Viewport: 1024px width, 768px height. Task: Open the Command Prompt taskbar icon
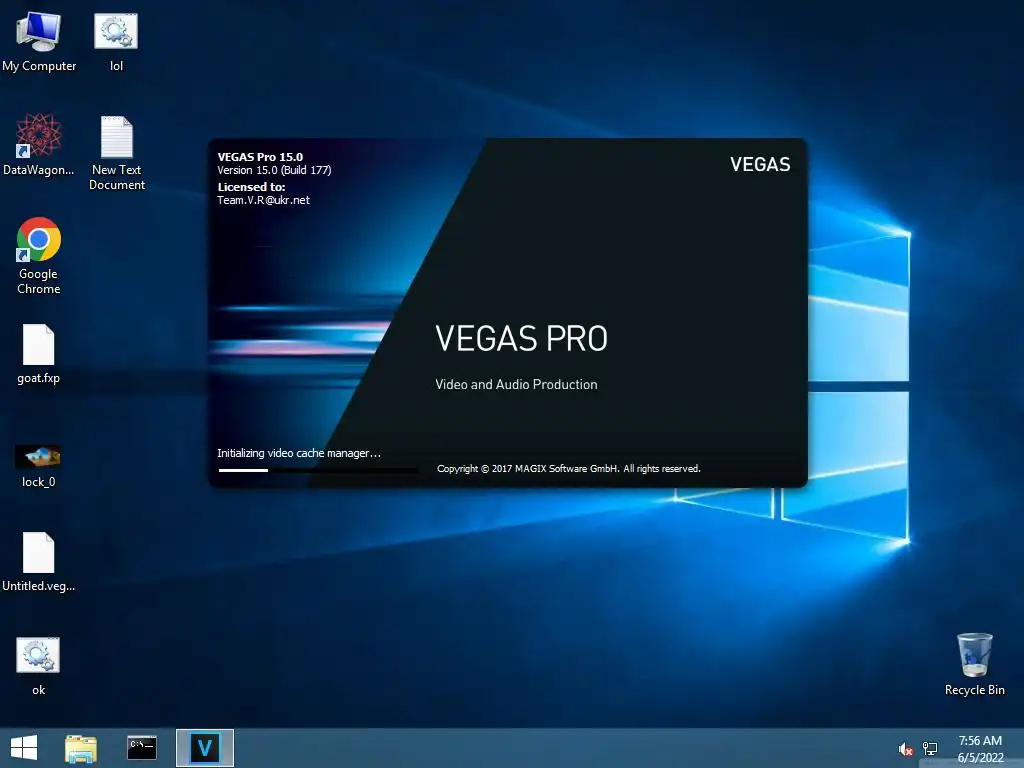click(142, 748)
